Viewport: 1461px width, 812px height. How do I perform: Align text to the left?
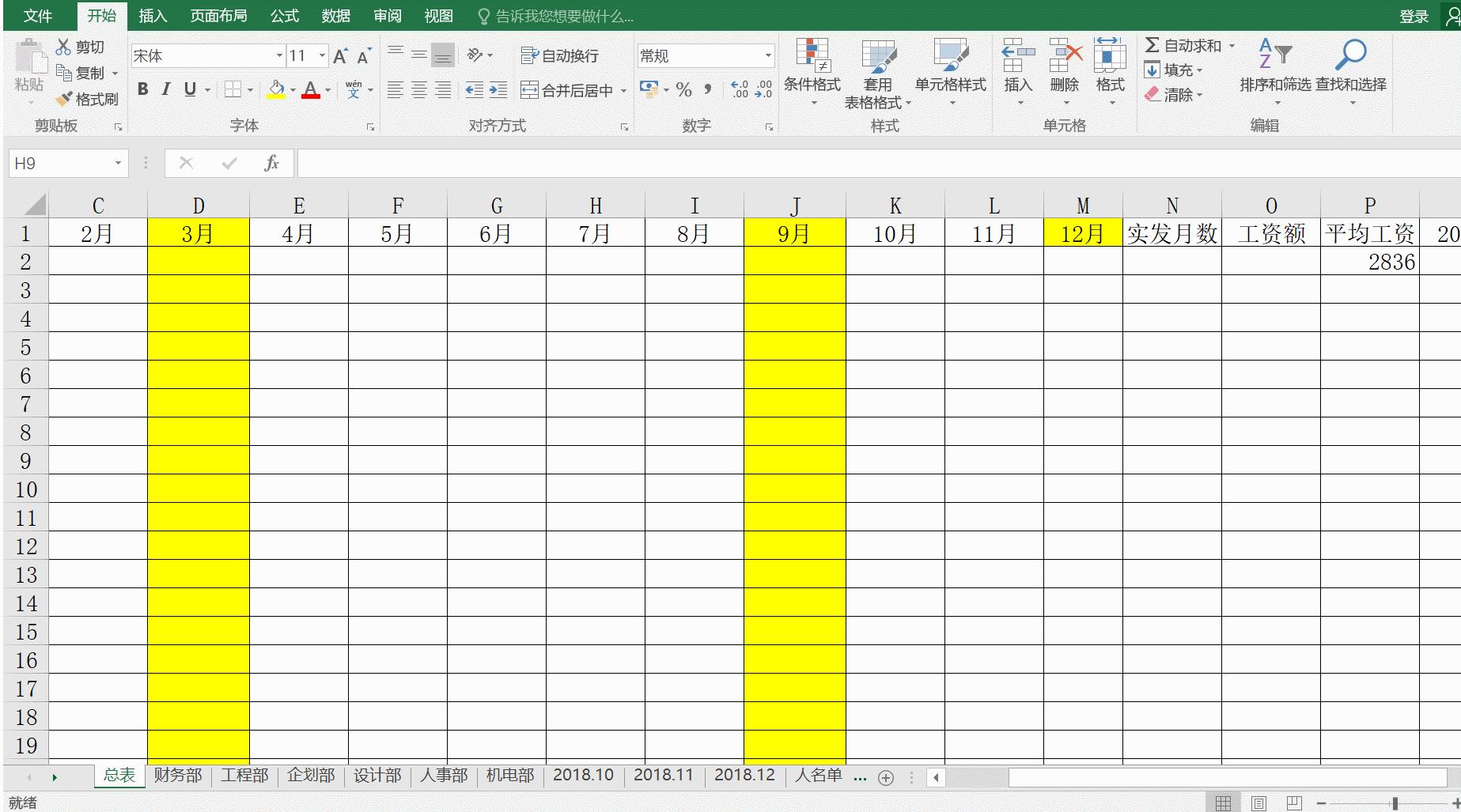coord(395,90)
